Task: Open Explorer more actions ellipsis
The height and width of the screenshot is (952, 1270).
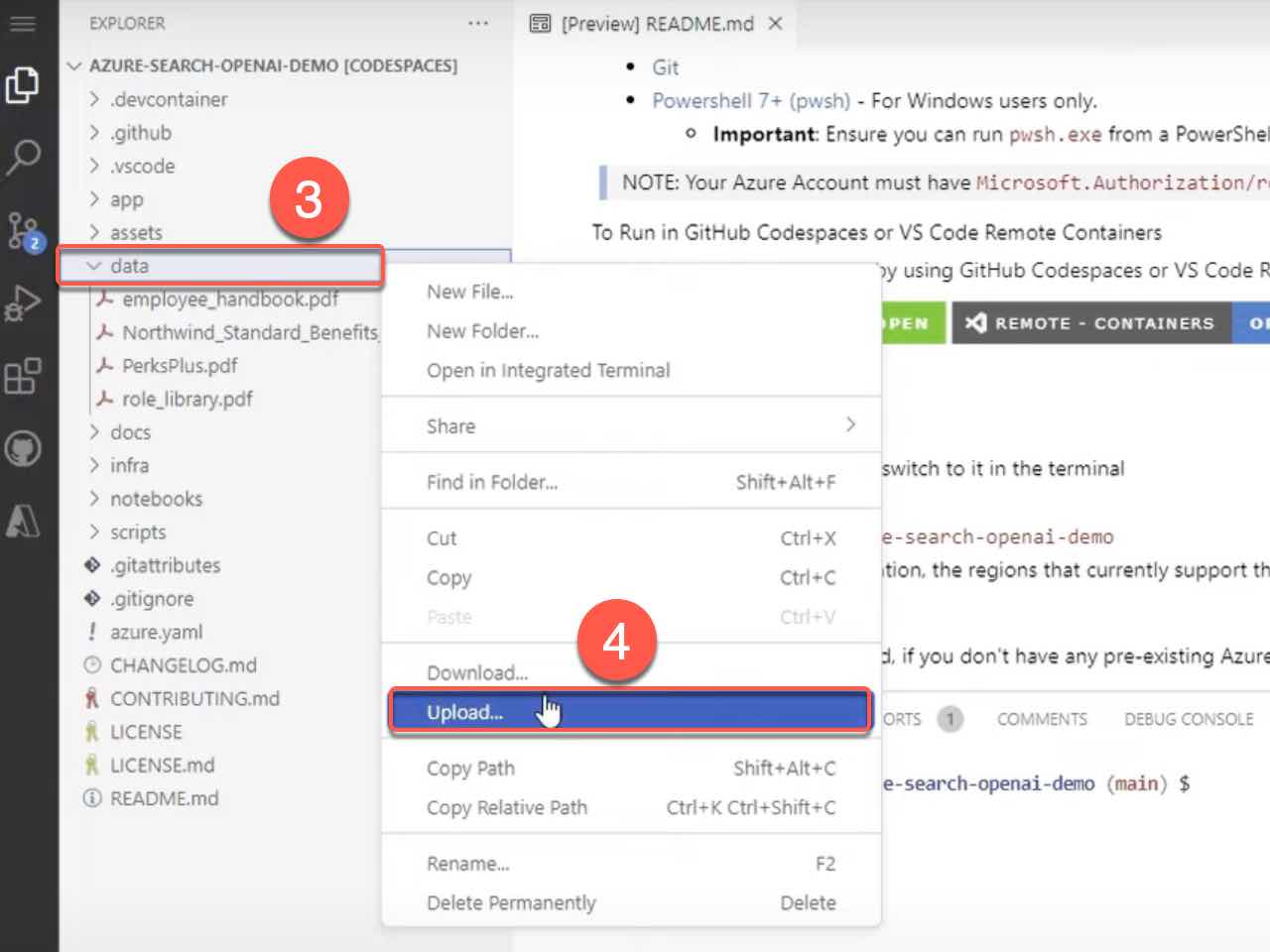Action: tap(478, 23)
